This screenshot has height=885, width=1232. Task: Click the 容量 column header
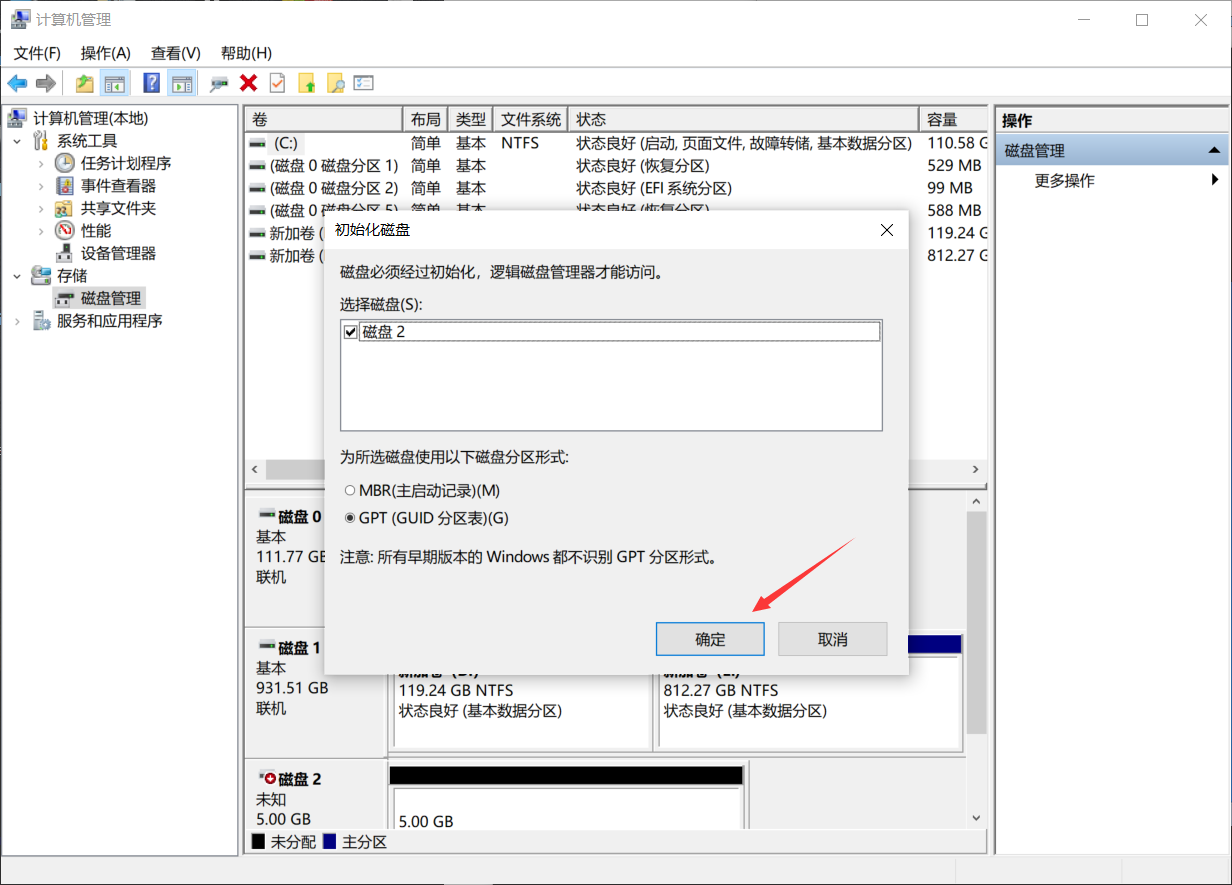point(954,120)
